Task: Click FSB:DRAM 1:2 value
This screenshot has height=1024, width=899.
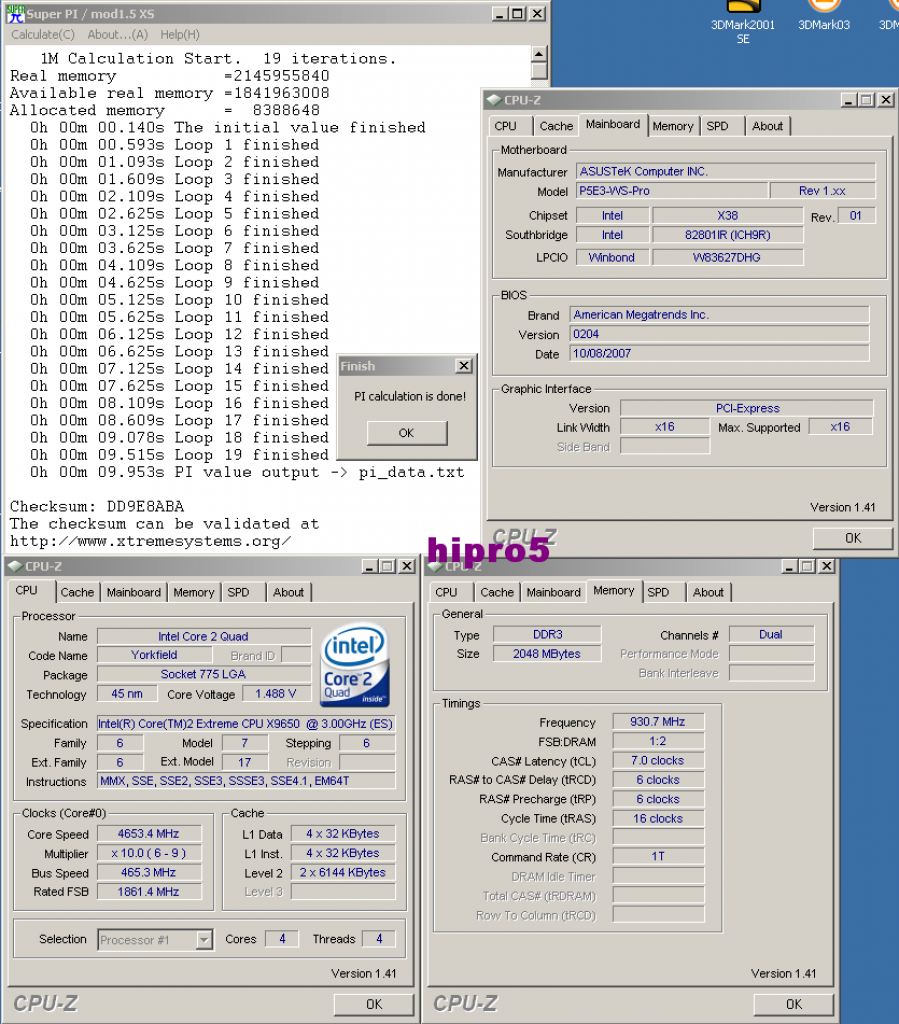Action: (x=658, y=741)
